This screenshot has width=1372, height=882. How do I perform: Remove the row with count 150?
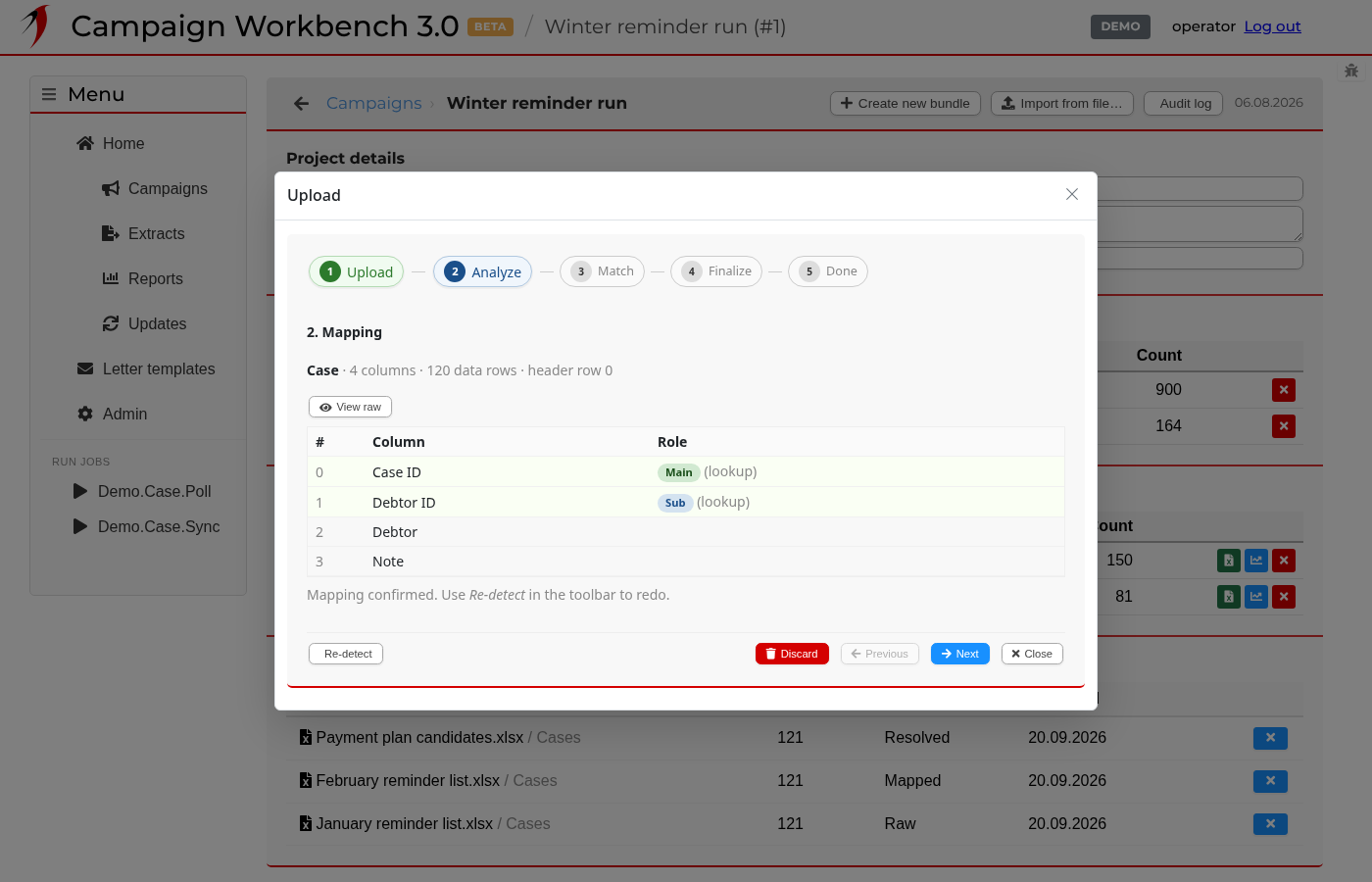1284,561
